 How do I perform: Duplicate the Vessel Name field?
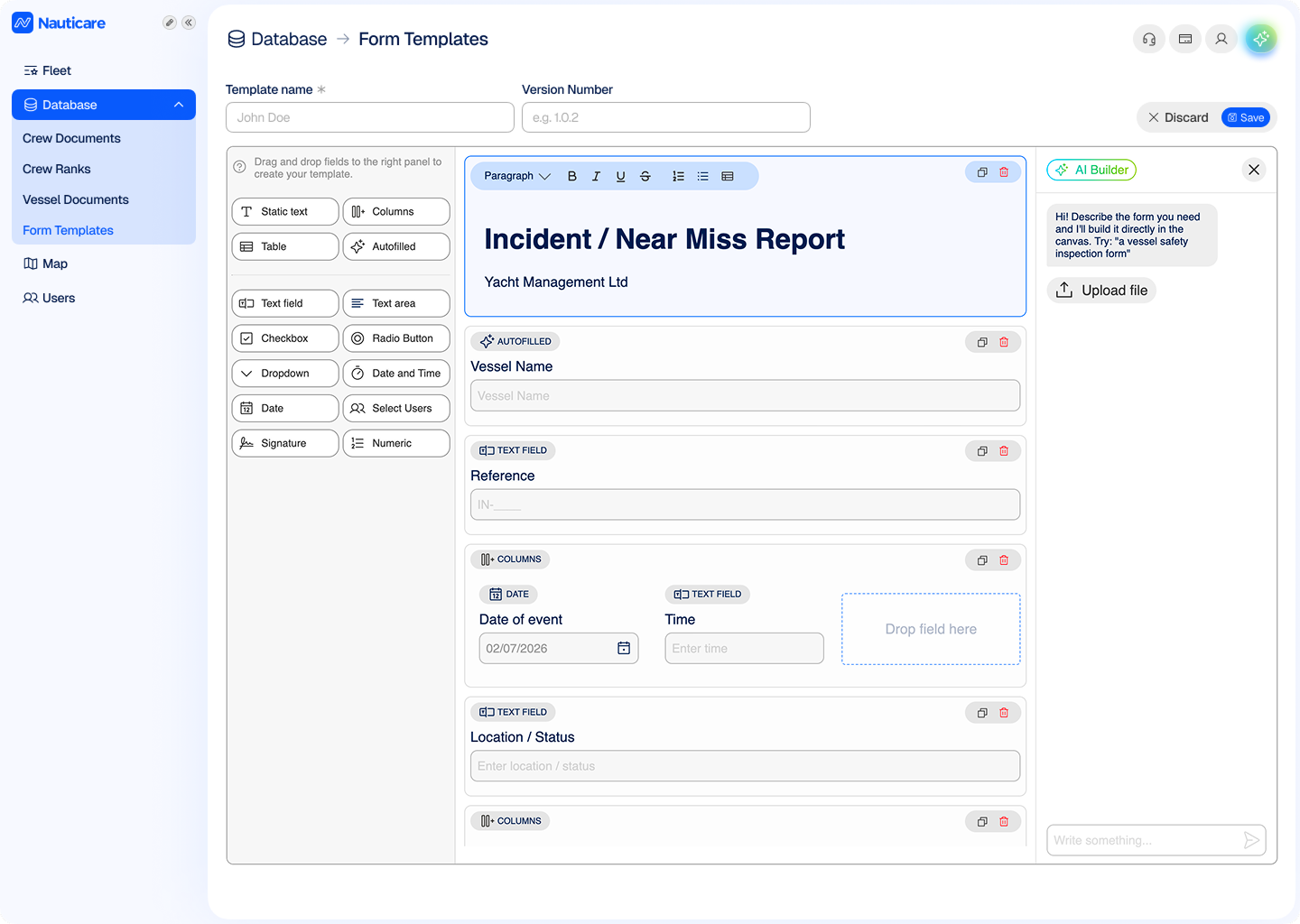click(x=982, y=342)
